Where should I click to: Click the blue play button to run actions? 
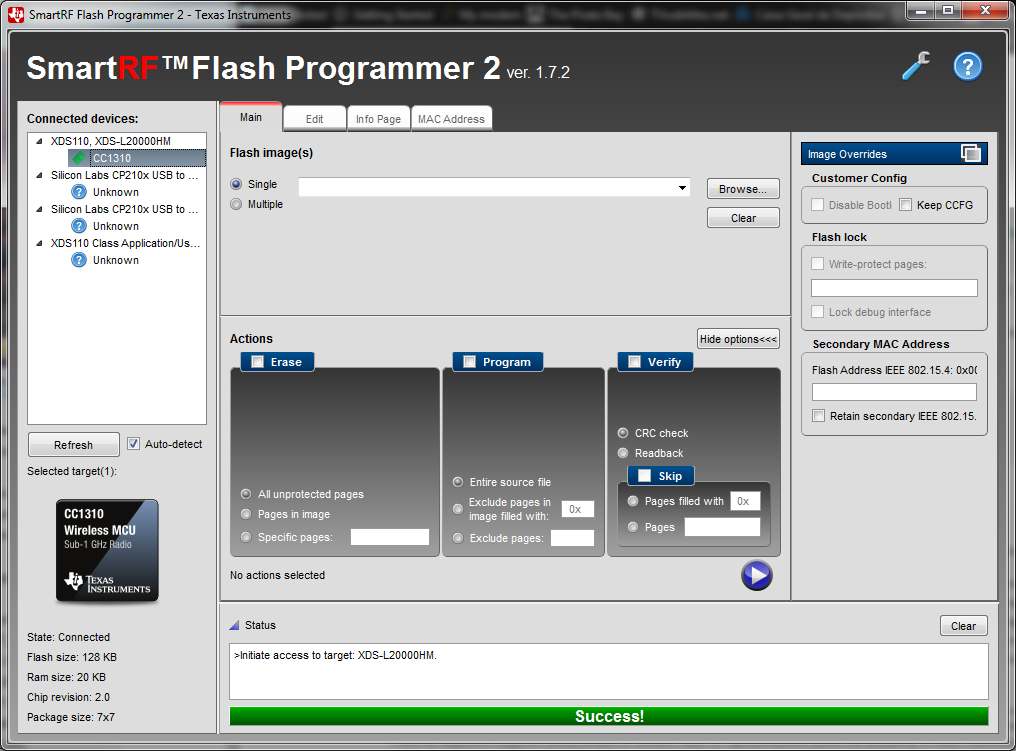(x=756, y=575)
